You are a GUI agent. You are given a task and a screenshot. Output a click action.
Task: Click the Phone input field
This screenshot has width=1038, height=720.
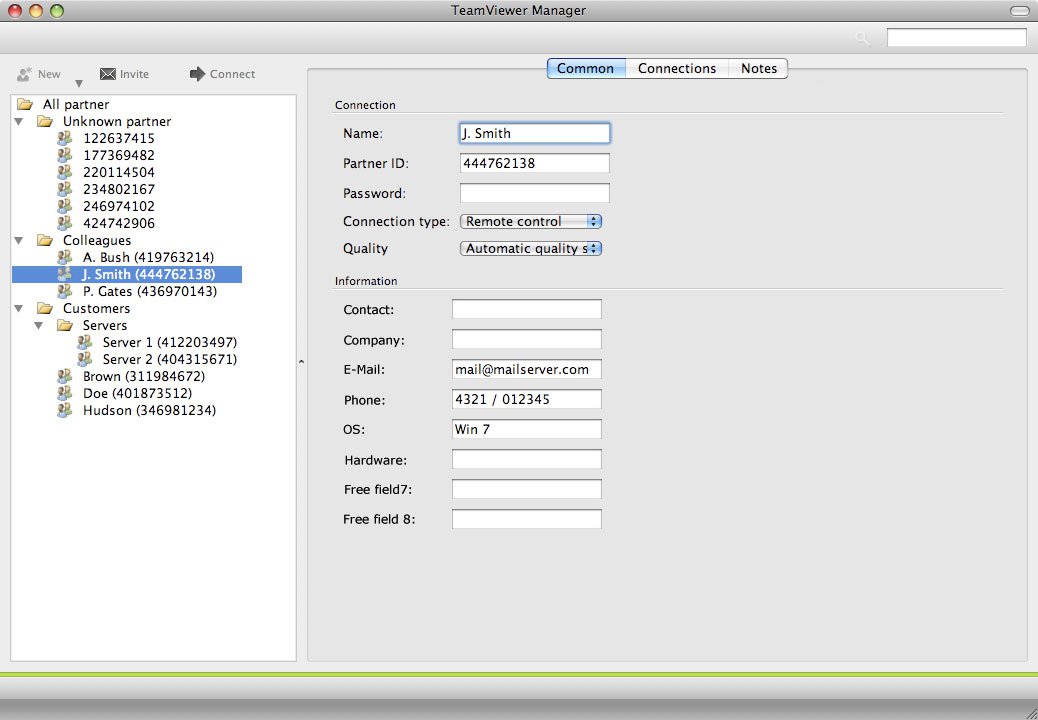tap(527, 399)
